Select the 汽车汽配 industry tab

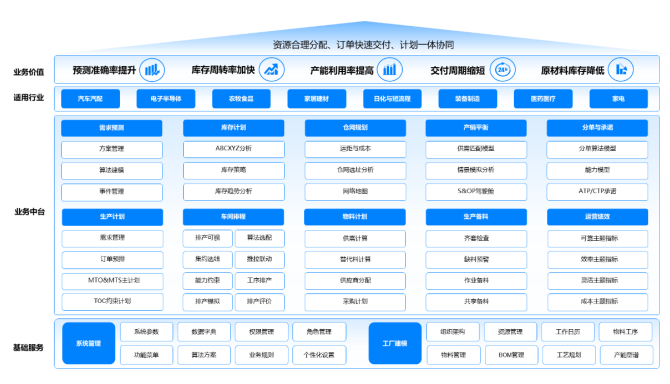tap(90, 99)
